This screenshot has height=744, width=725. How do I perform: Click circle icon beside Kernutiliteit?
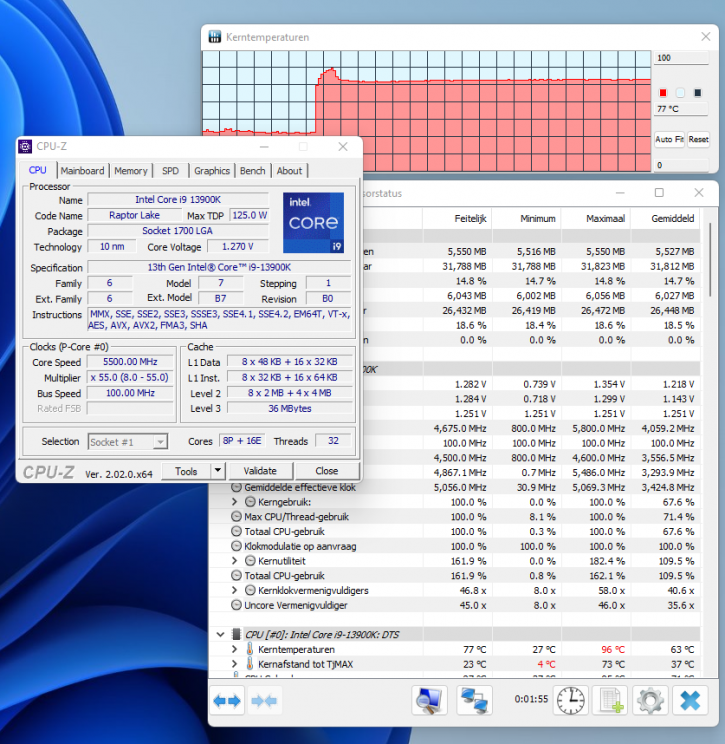pos(250,561)
